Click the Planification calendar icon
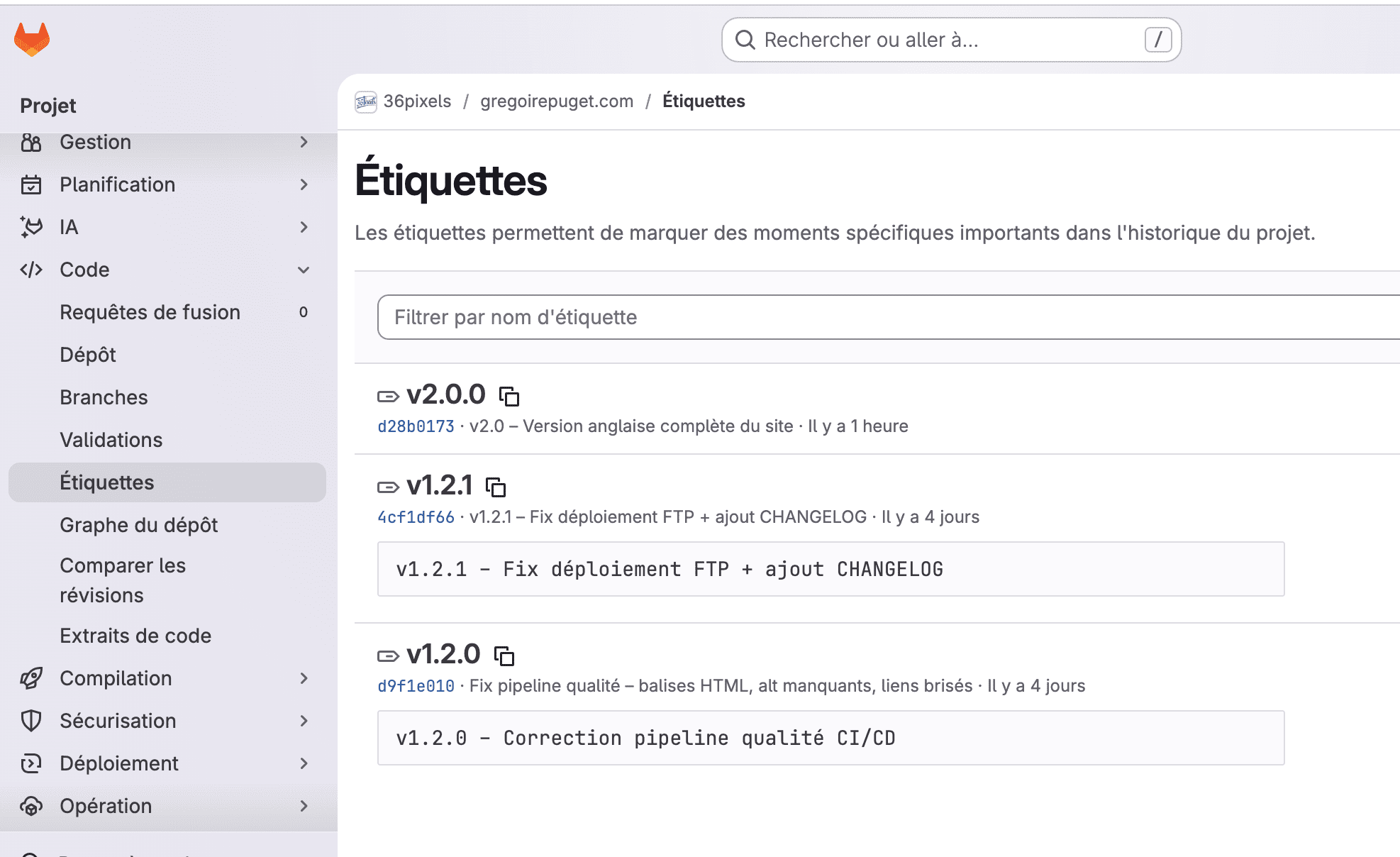Image resolution: width=1400 pixels, height=857 pixels. point(31,184)
